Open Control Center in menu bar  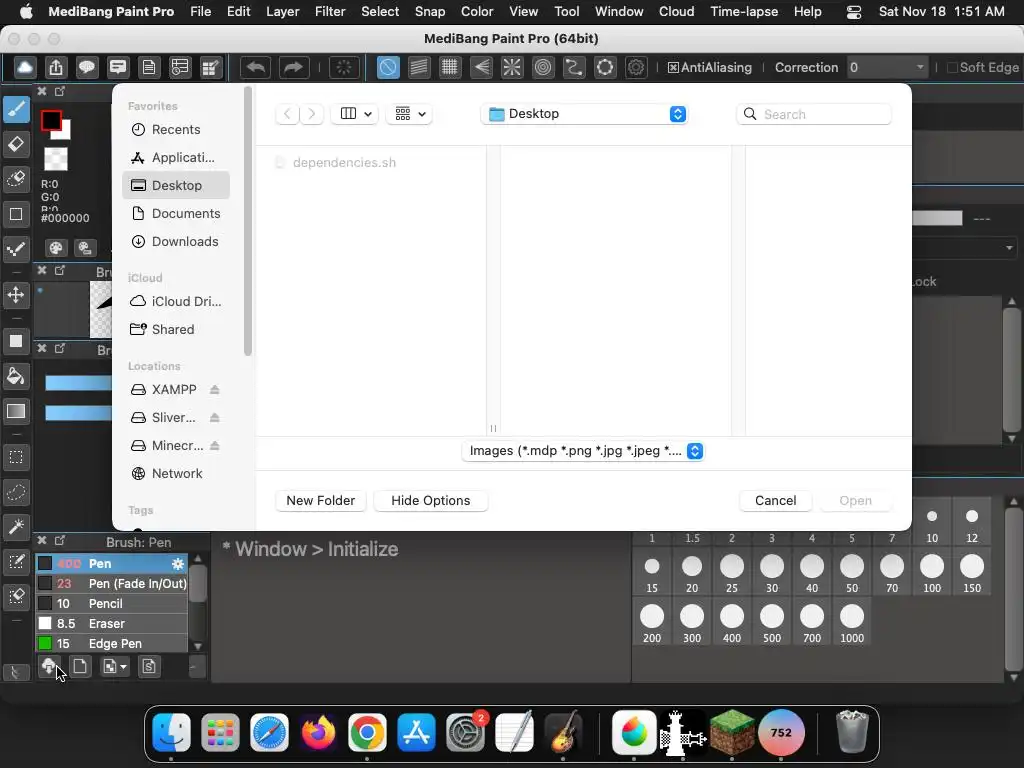[854, 12]
